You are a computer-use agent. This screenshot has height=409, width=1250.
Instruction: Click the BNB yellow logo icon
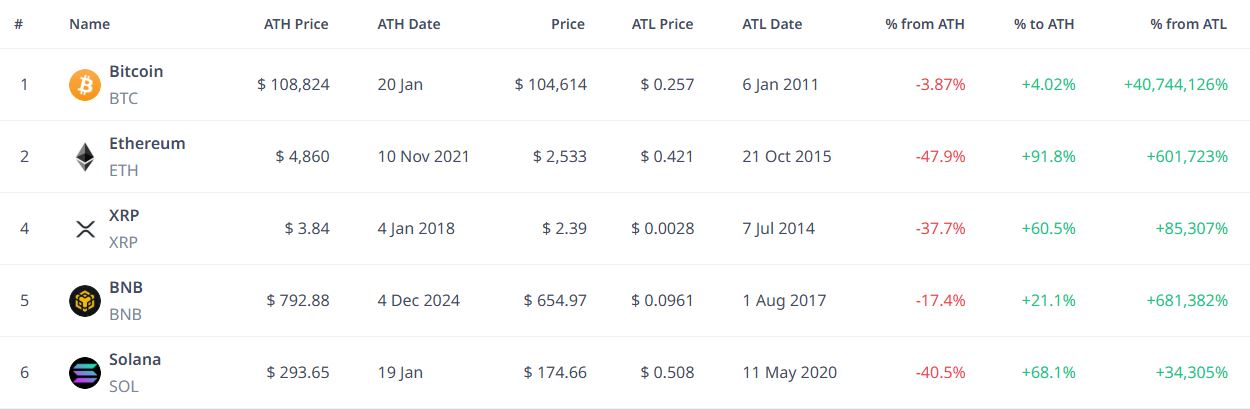(85, 301)
